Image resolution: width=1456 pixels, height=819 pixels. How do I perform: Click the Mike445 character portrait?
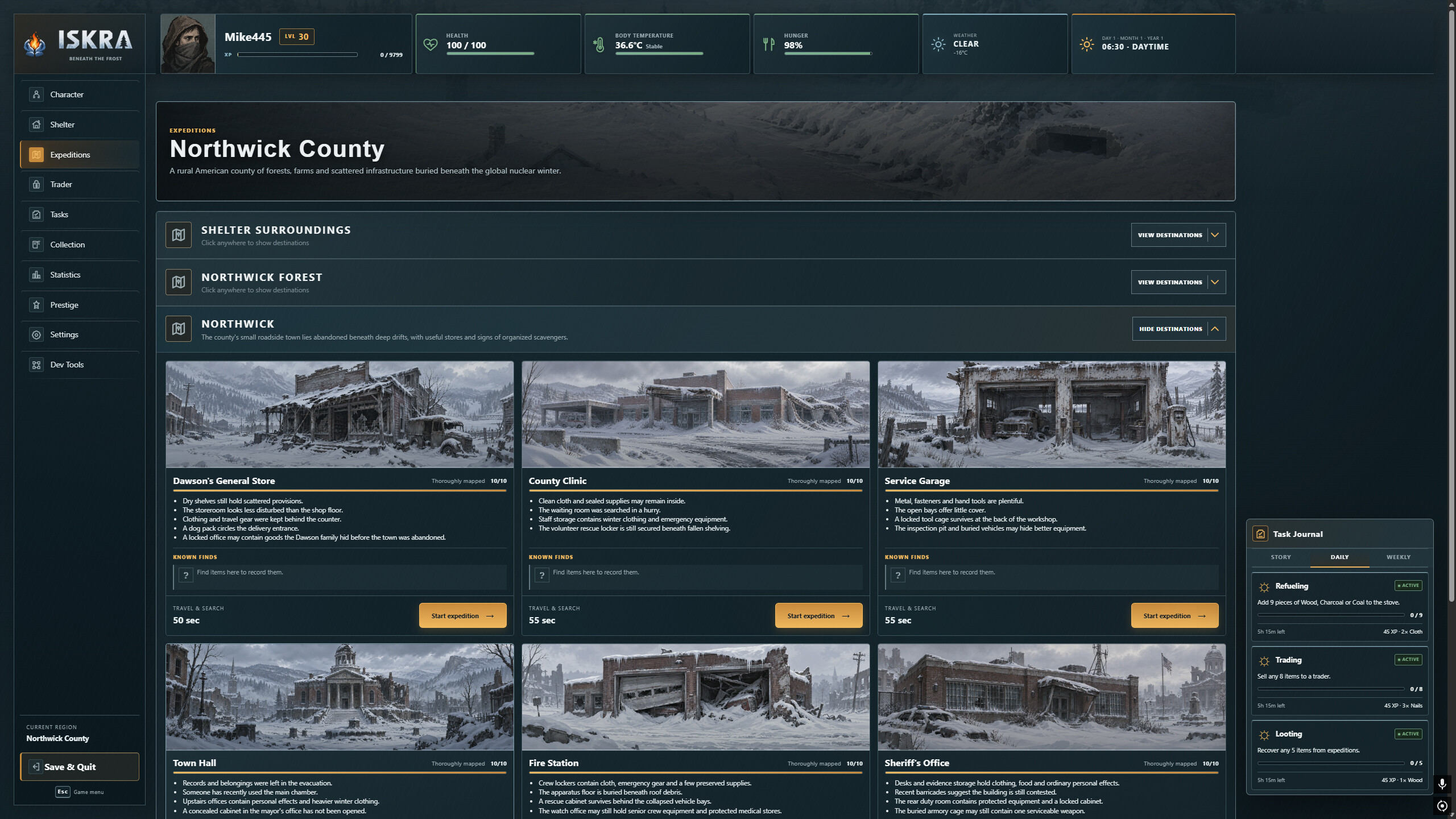(x=188, y=44)
